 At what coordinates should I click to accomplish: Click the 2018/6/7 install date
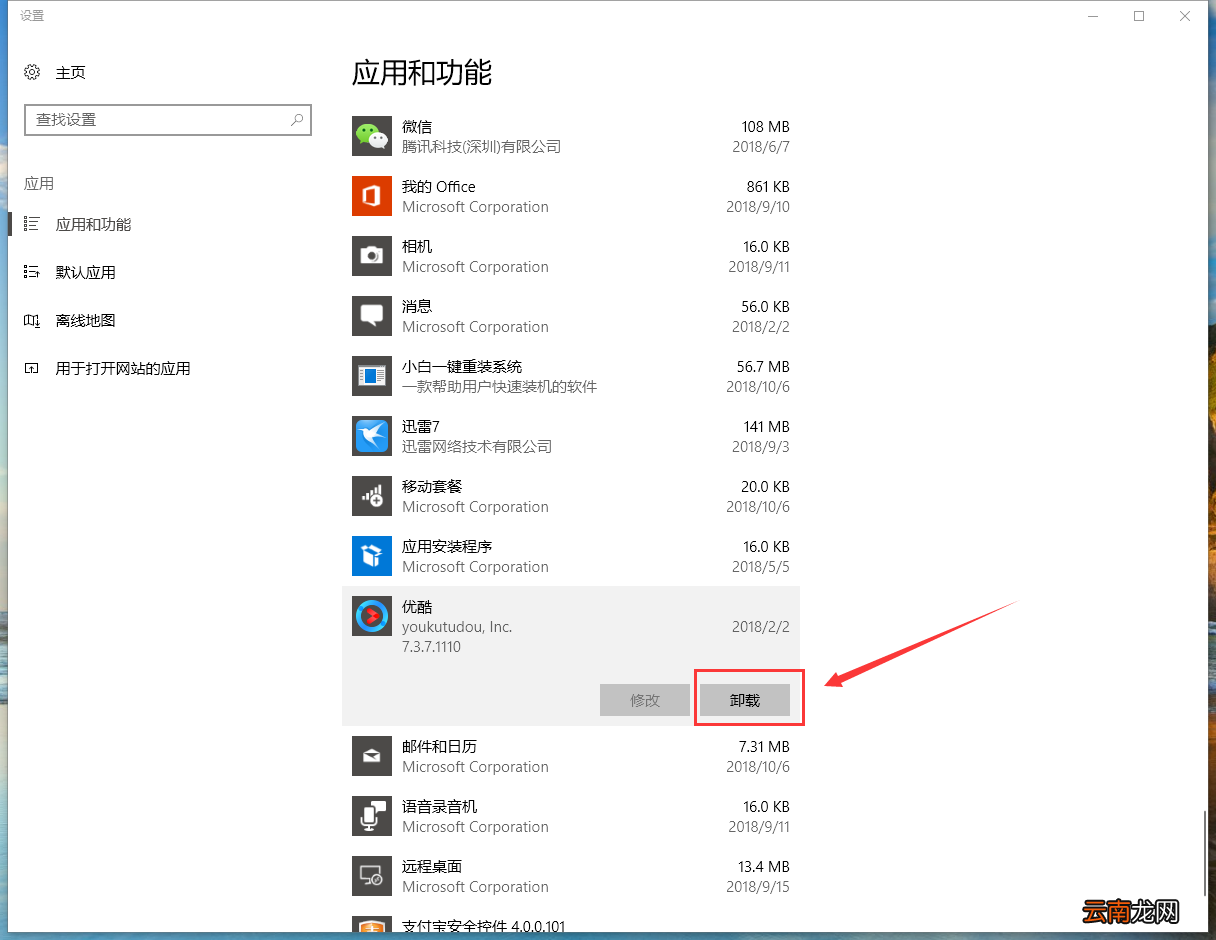pyautogui.click(x=761, y=147)
